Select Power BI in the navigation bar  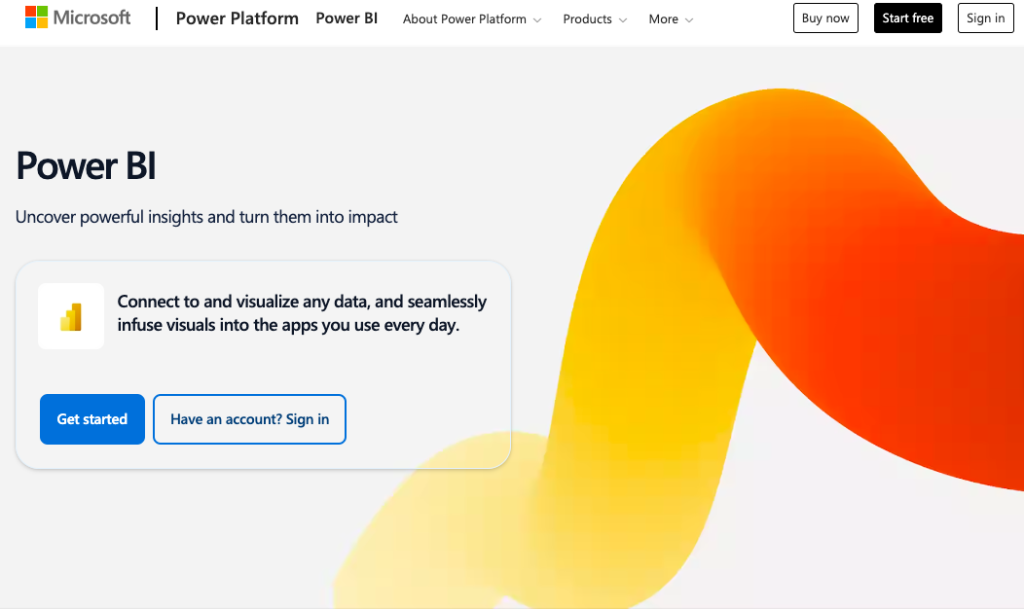[x=346, y=18]
